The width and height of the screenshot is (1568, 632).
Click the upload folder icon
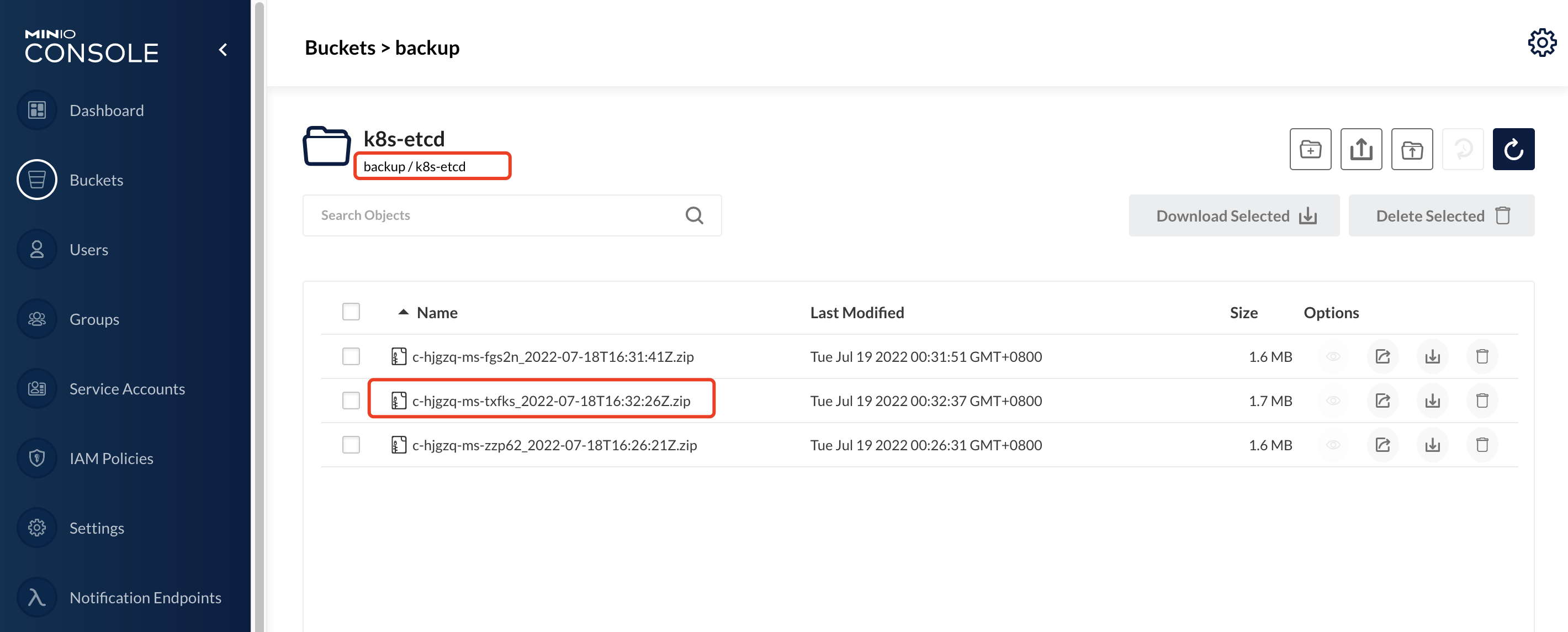pos(1412,149)
